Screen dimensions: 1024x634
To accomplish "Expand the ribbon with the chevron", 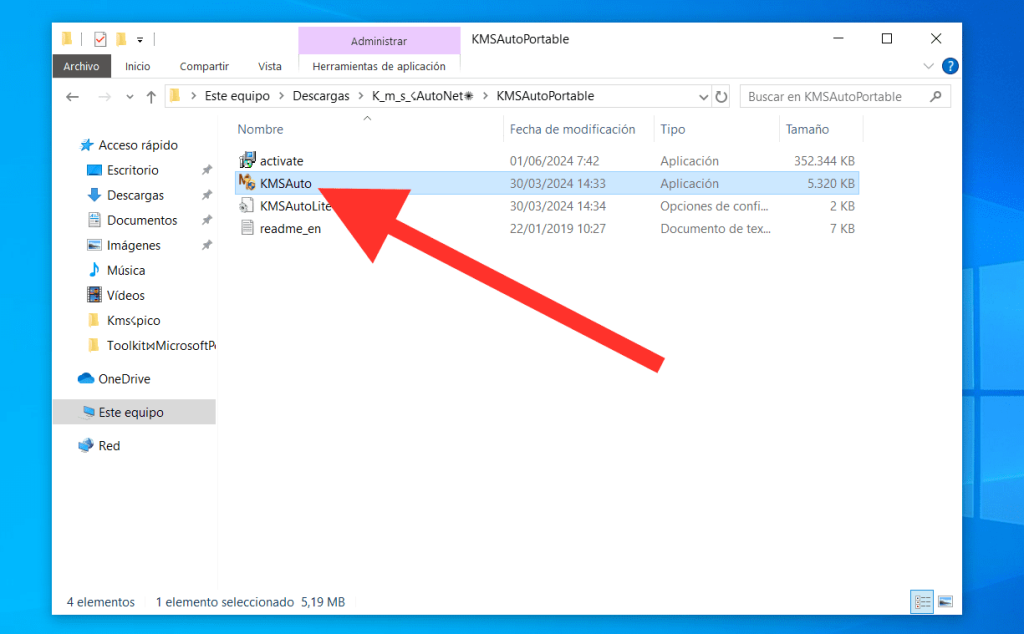I will (x=927, y=66).
